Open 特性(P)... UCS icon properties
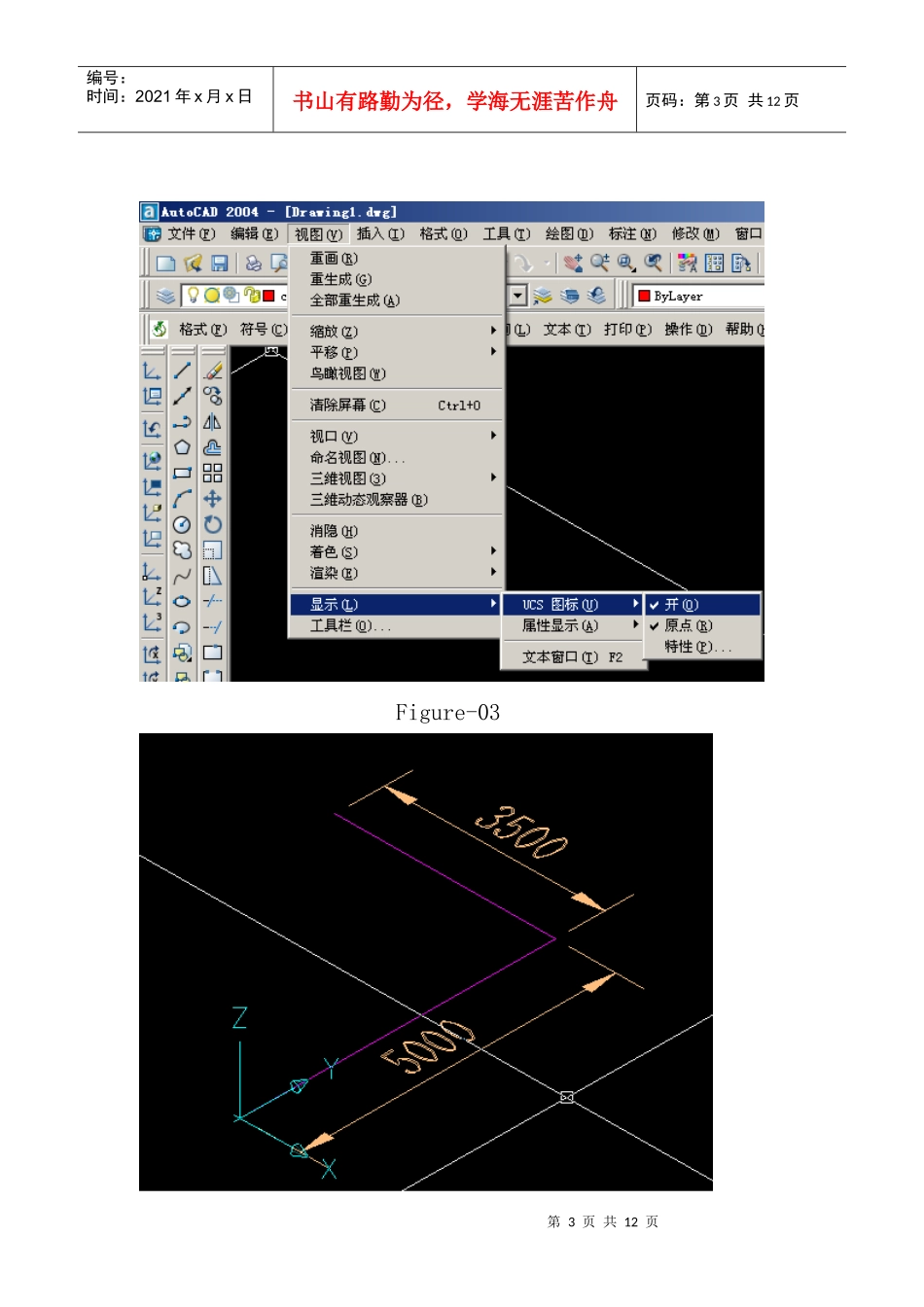 [702, 647]
